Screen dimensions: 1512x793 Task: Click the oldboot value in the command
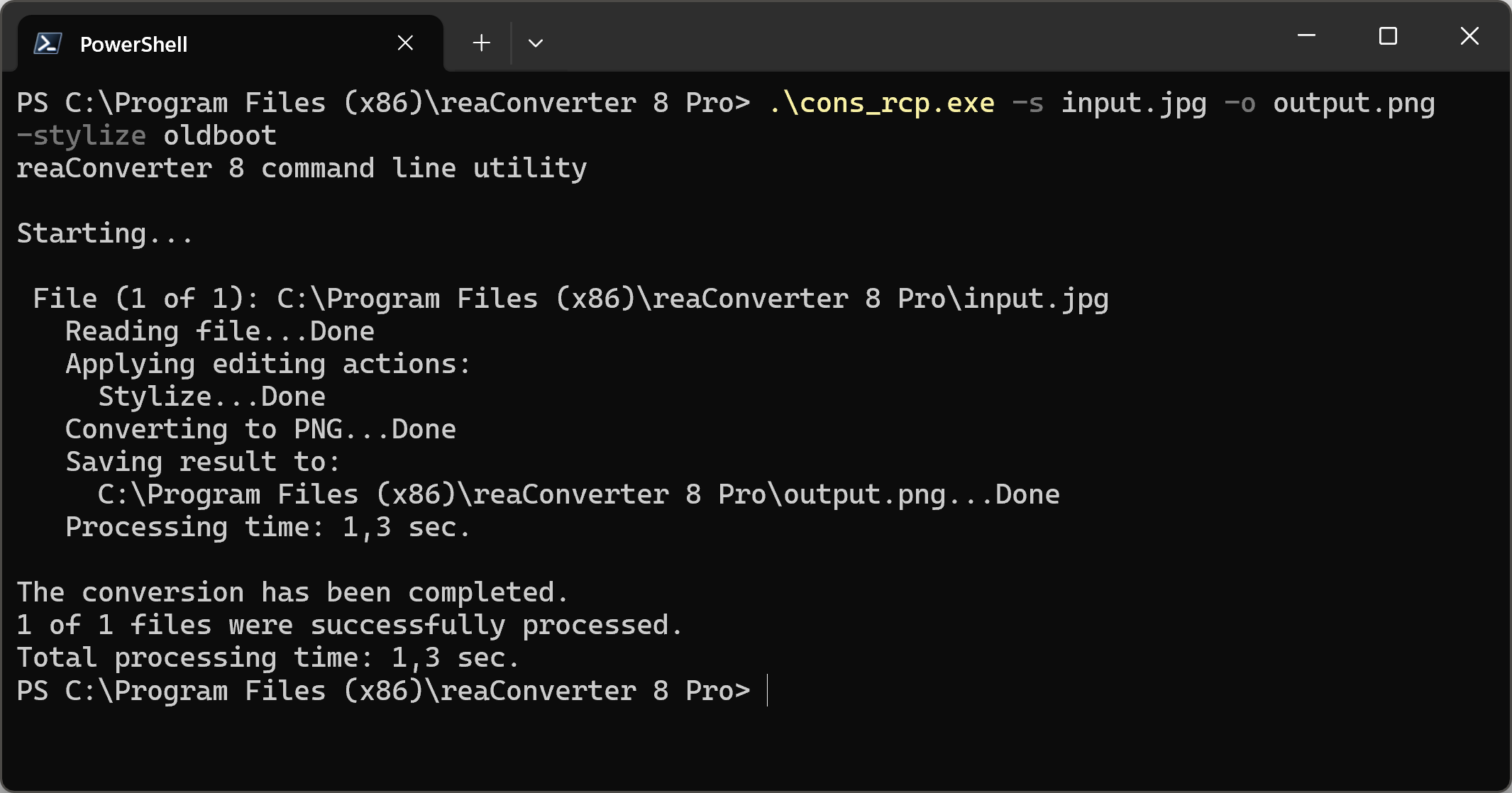[x=220, y=136]
